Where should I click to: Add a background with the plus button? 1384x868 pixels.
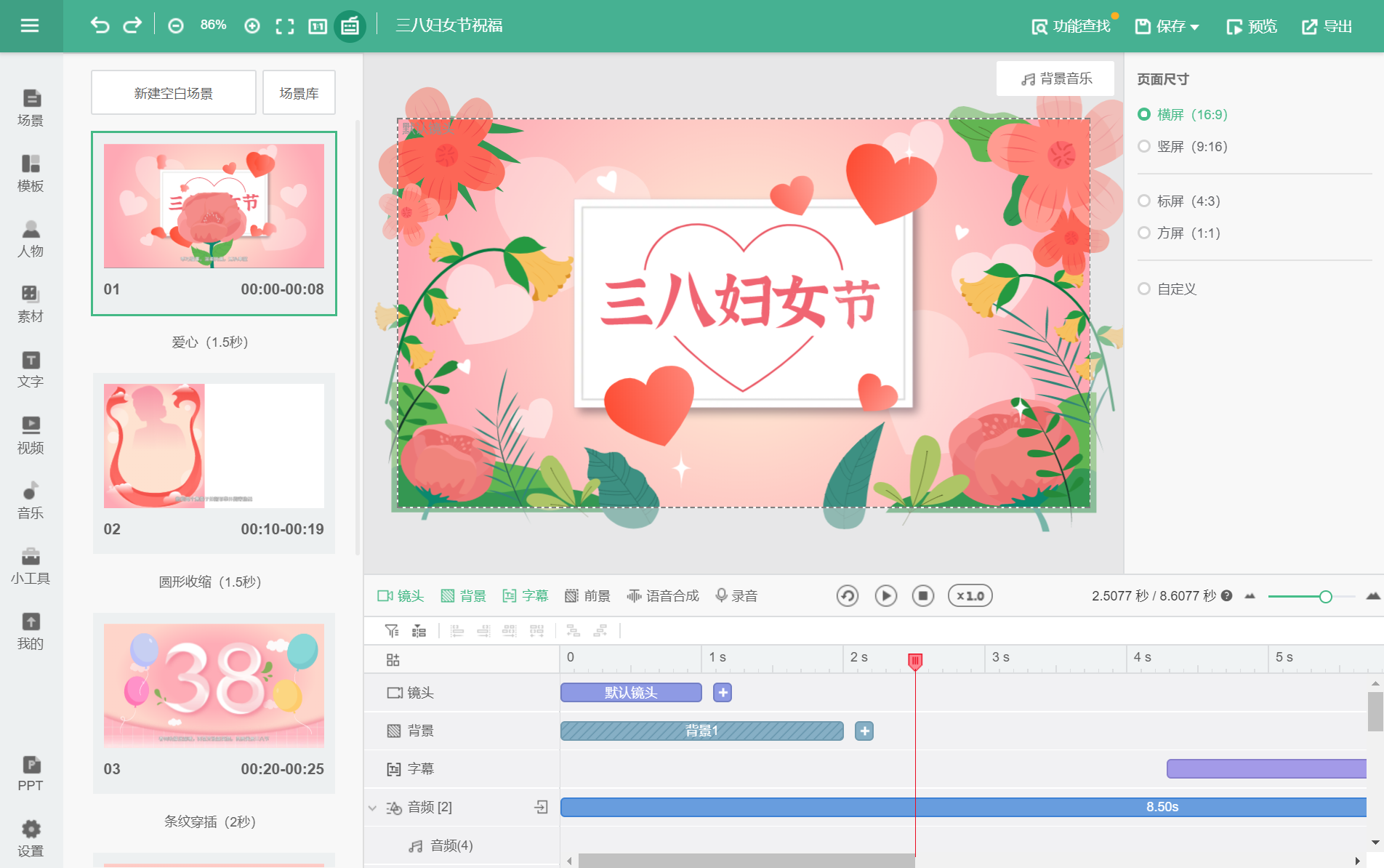864,731
